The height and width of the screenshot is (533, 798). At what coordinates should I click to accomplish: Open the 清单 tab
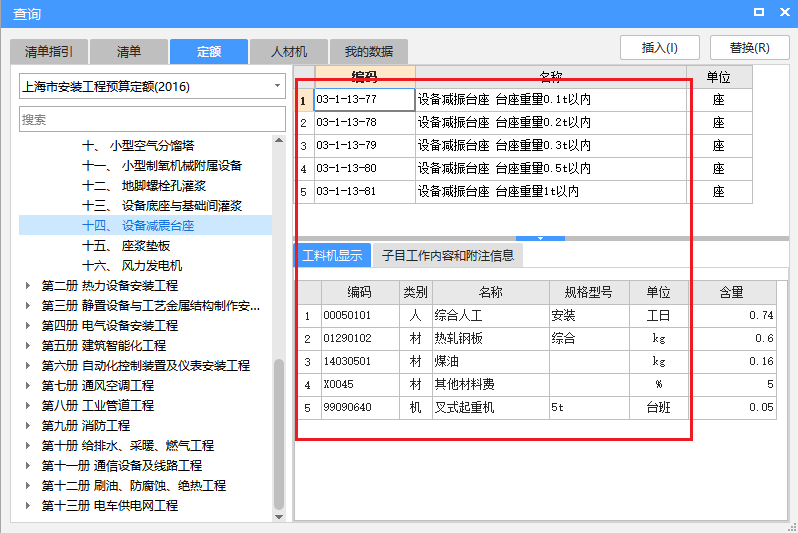coord(129,51)
